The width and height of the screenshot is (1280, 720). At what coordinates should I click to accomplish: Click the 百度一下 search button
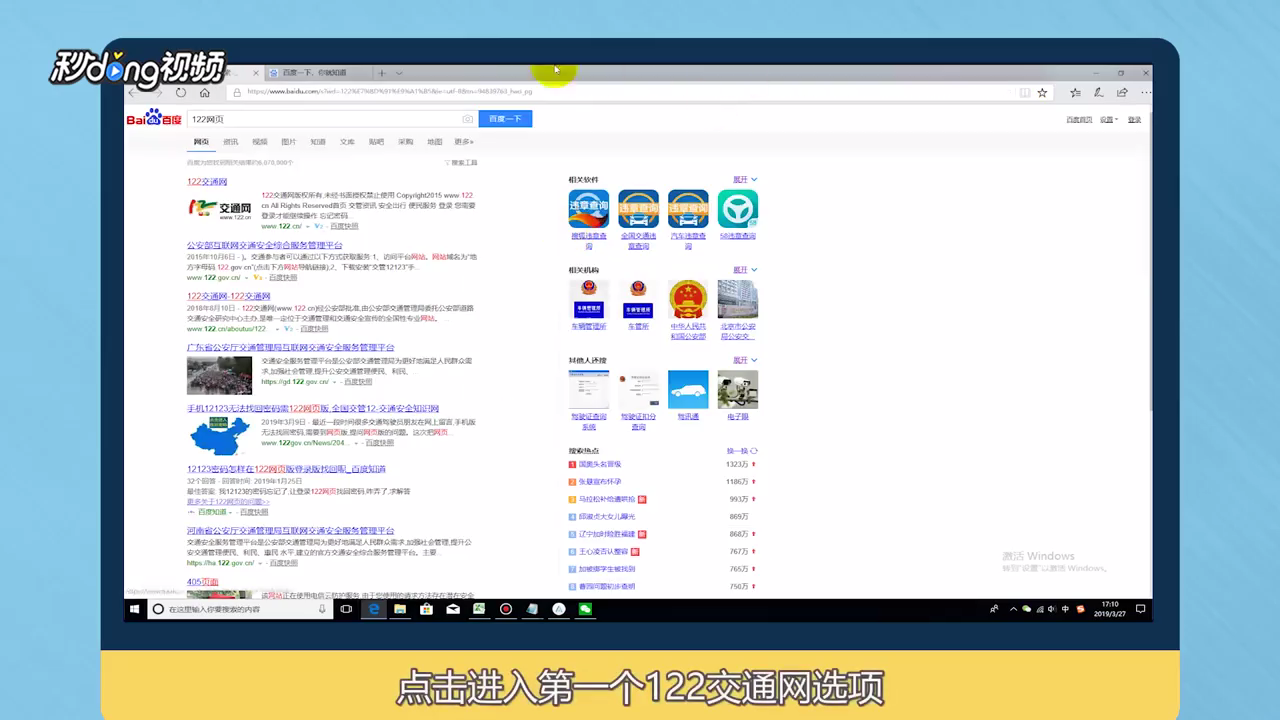pyautogui.click(x=506, y=119)
